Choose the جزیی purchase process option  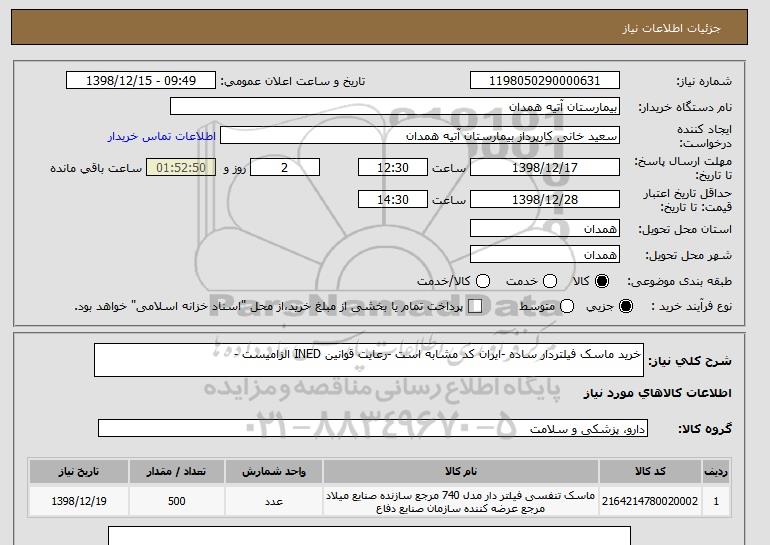(626, 306)
